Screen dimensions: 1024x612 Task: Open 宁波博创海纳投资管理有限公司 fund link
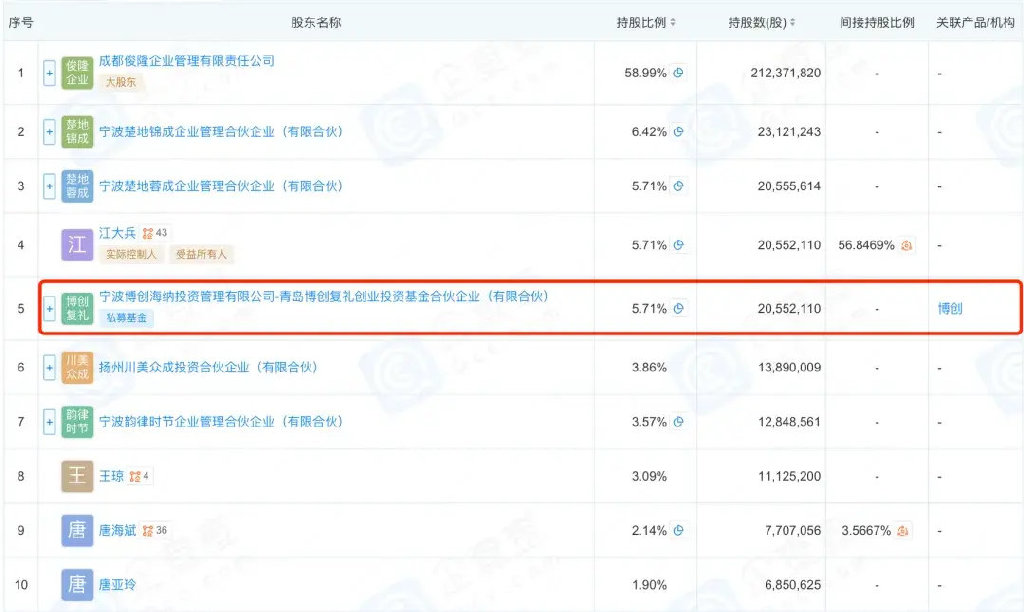(x=324, y=297)
